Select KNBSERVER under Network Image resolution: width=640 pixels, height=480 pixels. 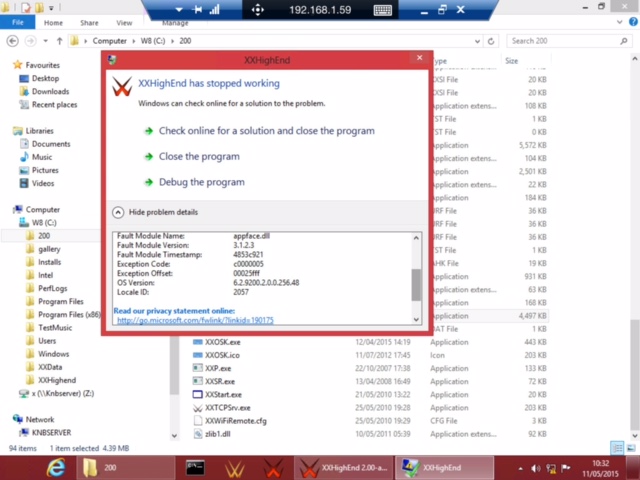[51, 433]
